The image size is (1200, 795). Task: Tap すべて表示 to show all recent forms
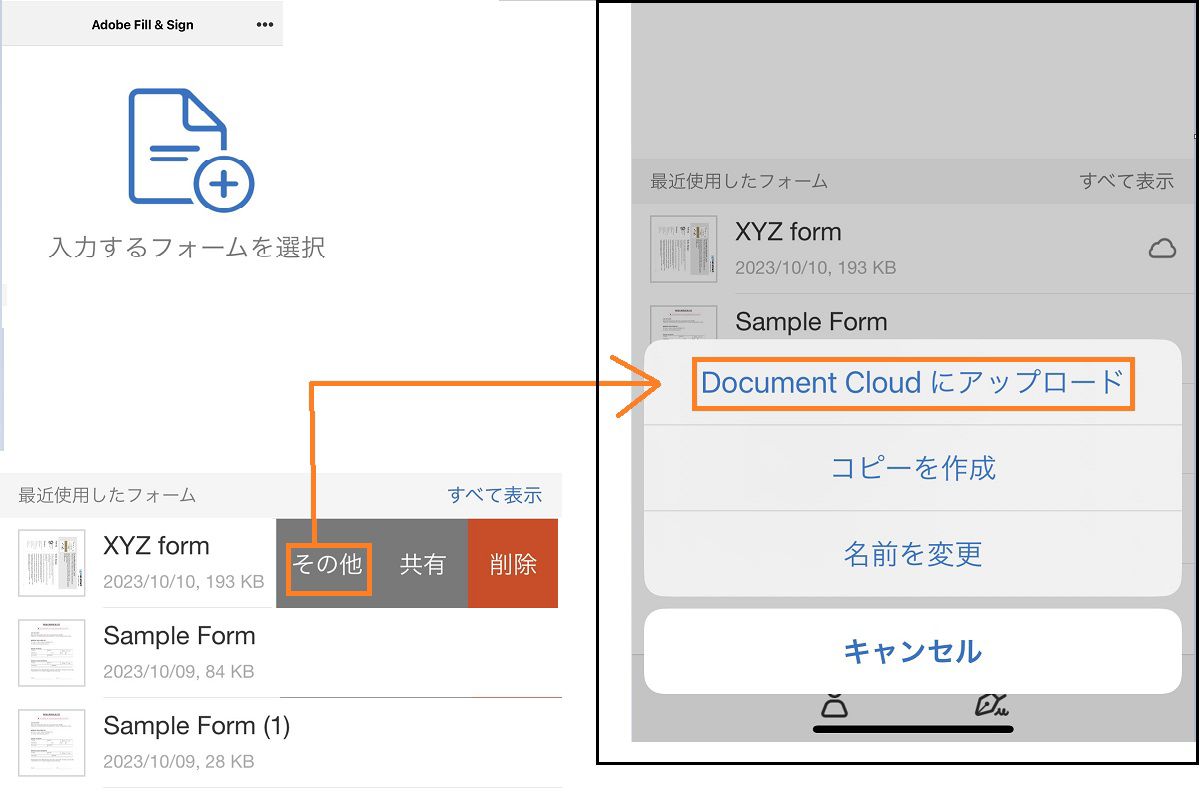(495, 495)
